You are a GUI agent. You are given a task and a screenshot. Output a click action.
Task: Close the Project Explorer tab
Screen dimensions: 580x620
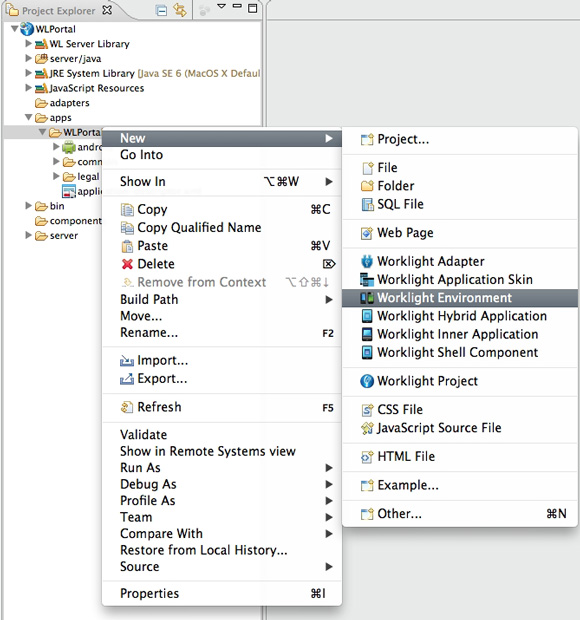pos(107,10)
